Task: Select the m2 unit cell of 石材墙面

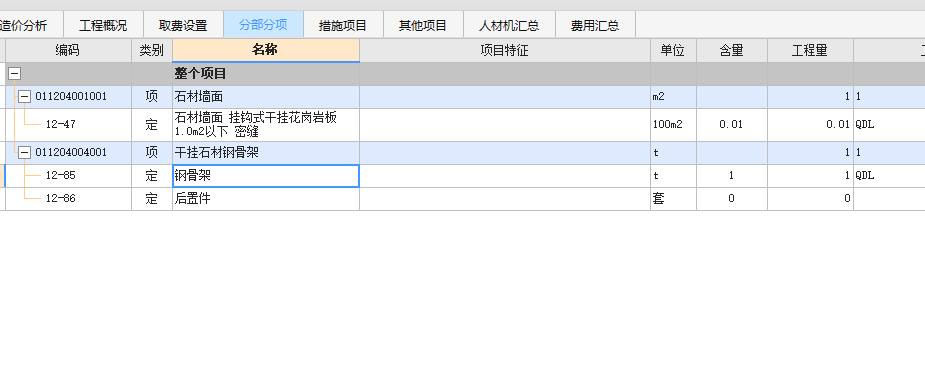Action: tap(673, 97)
